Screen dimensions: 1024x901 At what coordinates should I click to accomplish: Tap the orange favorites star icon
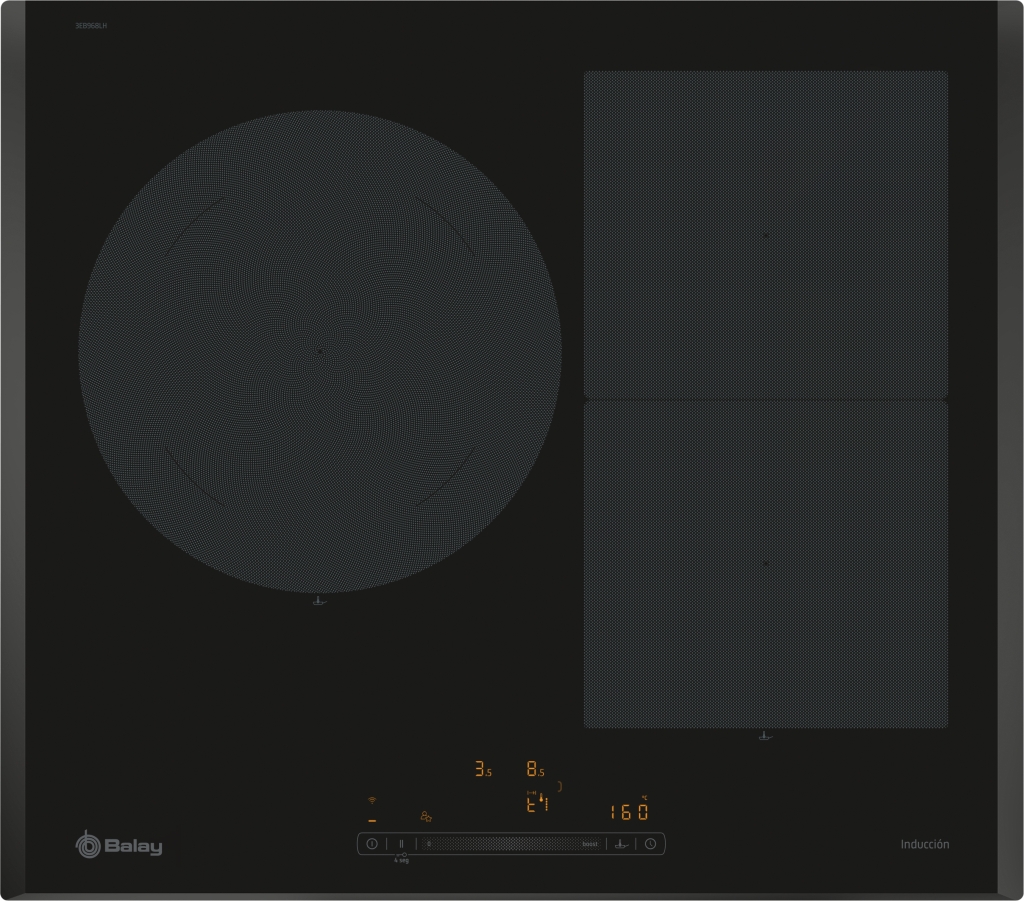427,817
